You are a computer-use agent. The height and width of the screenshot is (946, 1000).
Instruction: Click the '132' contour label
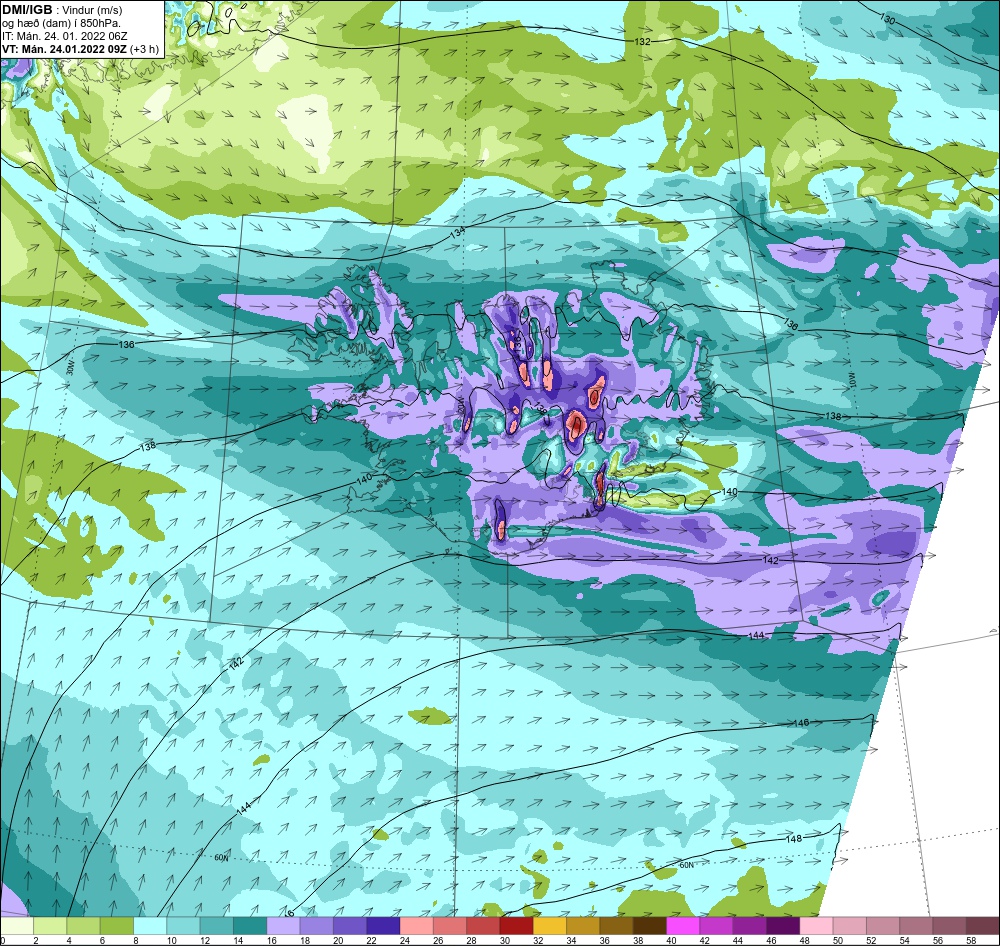pos(643,41)
